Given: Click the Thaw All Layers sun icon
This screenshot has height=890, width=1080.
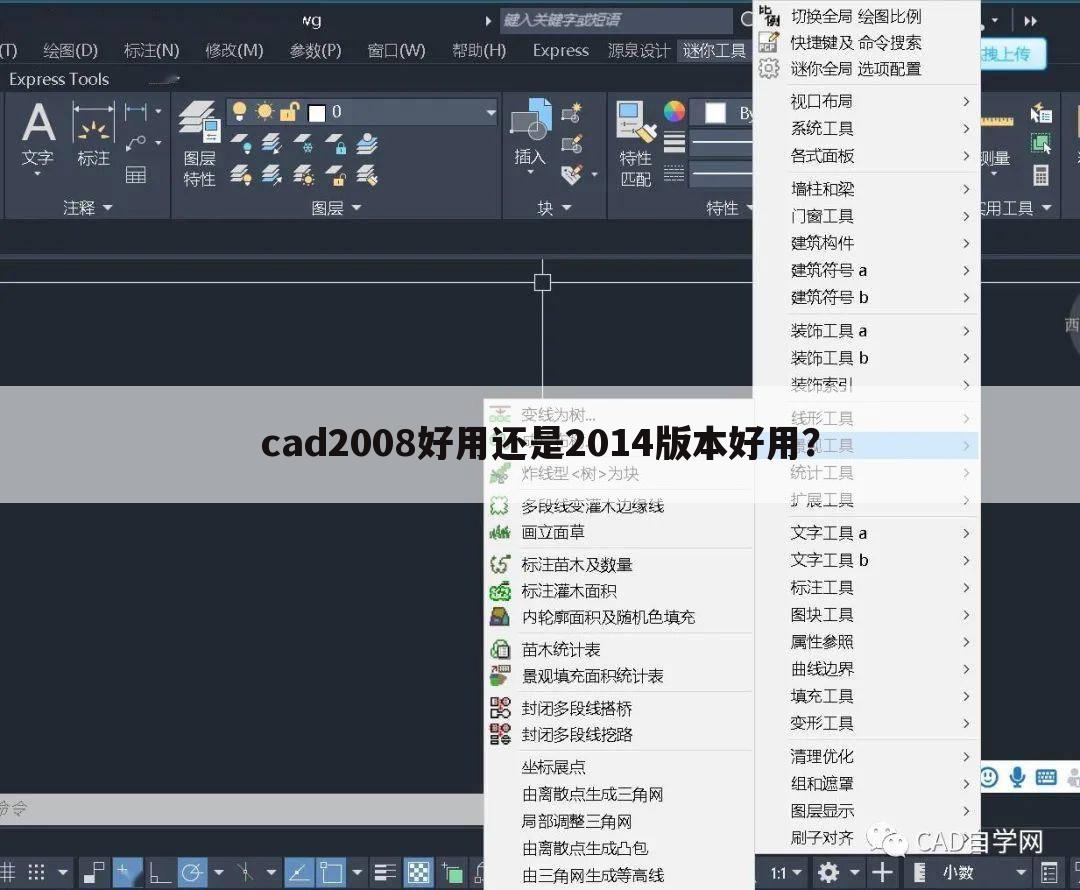Looking at the screenshot, I should 304,175.
